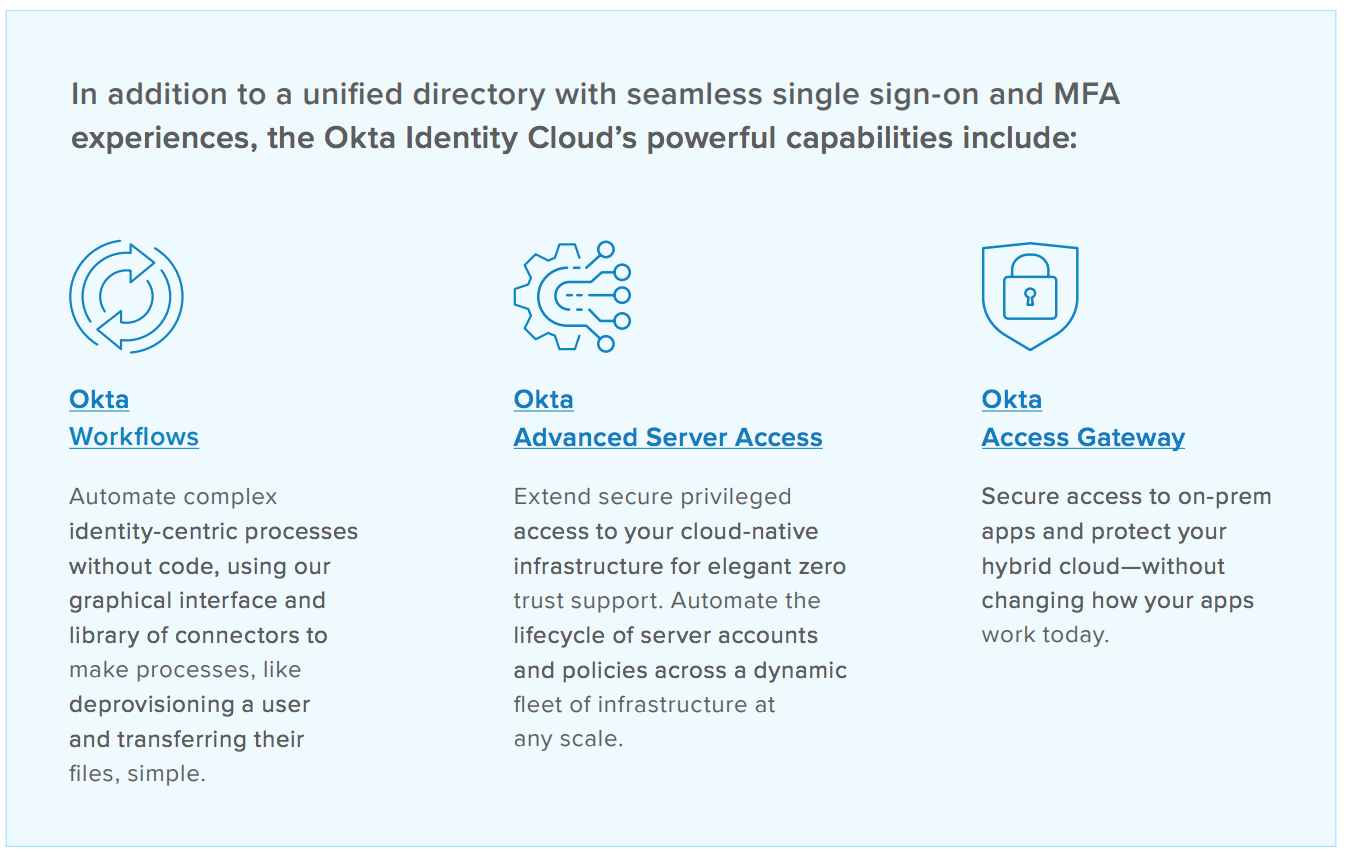Click the heading line starting "In addition to"
The width and height of the screenshot is (1346, 860).
coord(595,95)
